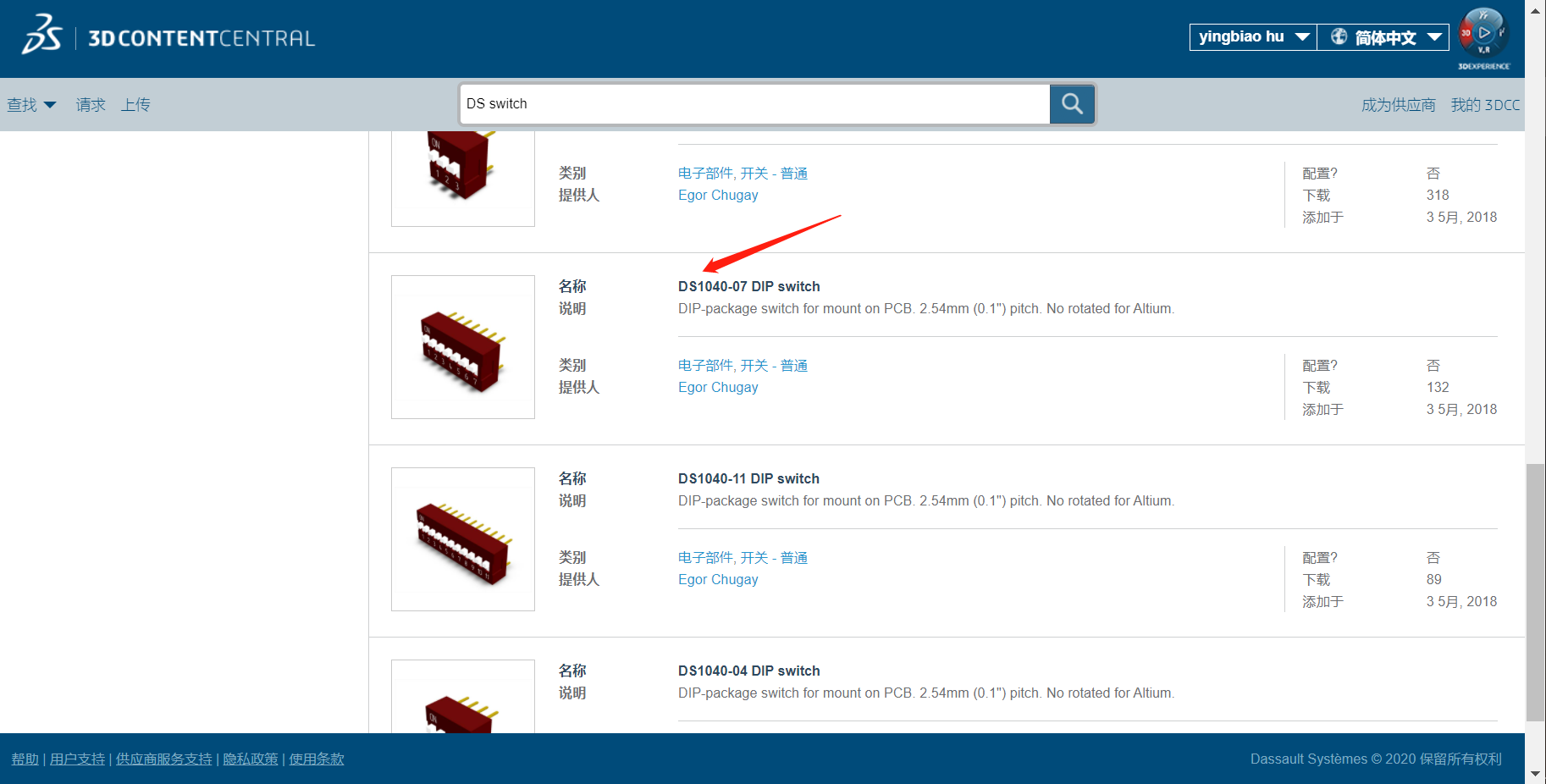Click DS1040-07 added date 3 5月, 2018

1461,409
